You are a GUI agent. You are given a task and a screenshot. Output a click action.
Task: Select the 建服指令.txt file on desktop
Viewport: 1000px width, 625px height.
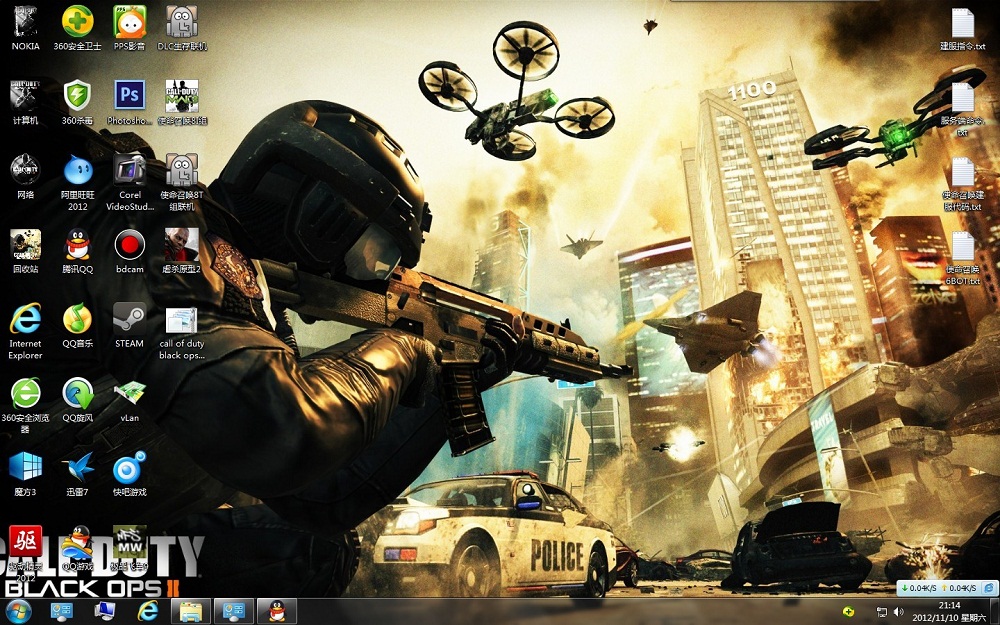point(962,24)
